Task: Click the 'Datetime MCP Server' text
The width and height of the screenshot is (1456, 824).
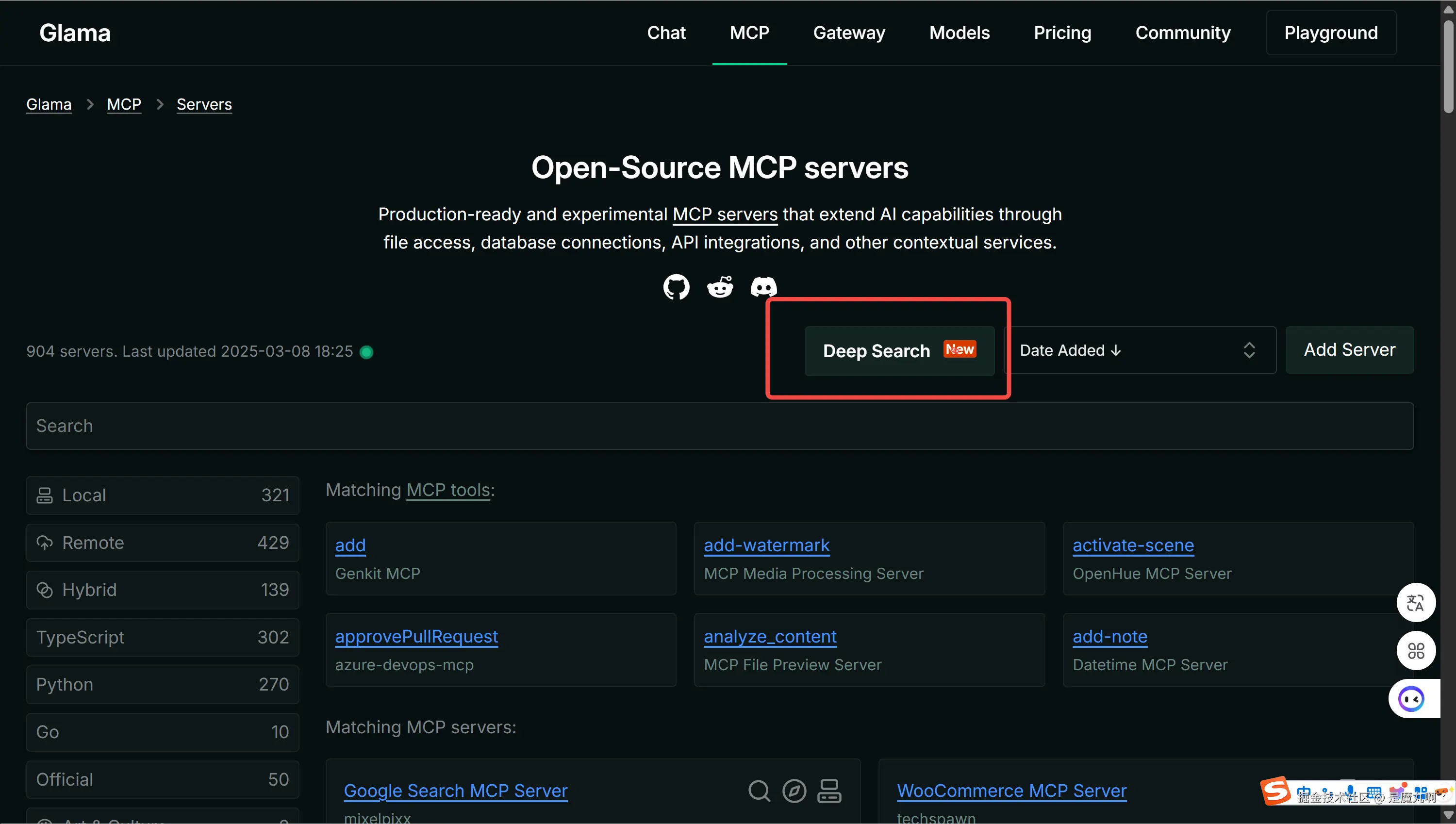Action: [x=1150, y=665]
